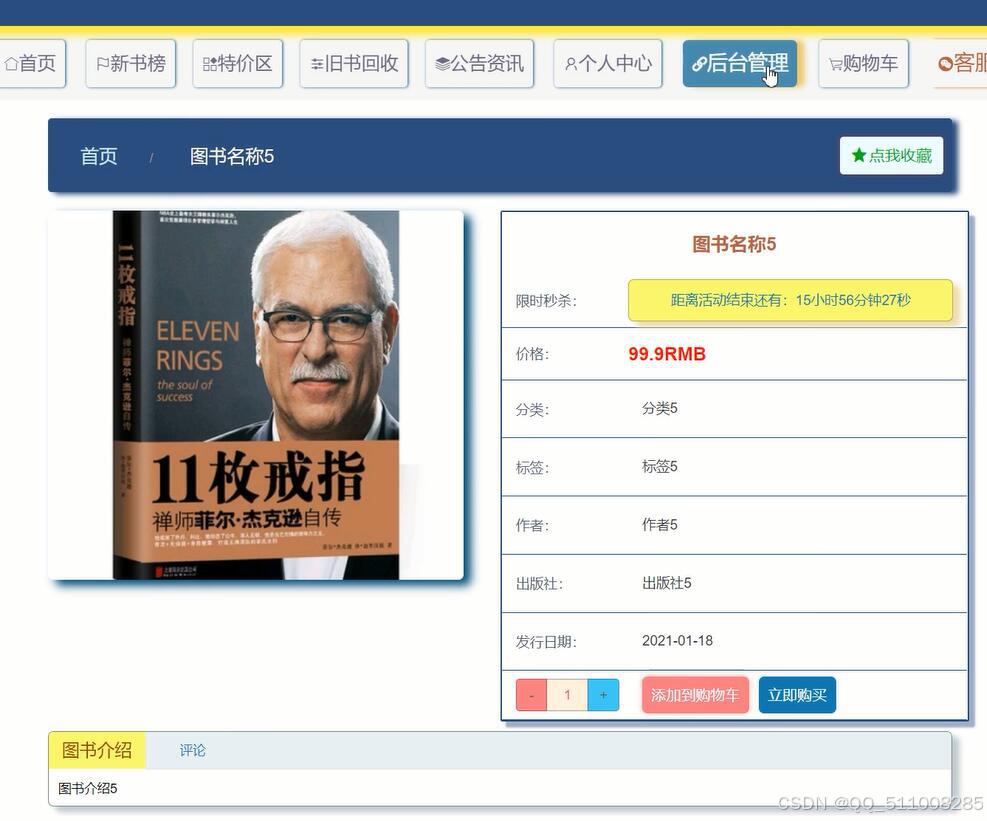
Task: Click the 距离活动结束还有 countdown banner
Action: click(x=790, y=300)
